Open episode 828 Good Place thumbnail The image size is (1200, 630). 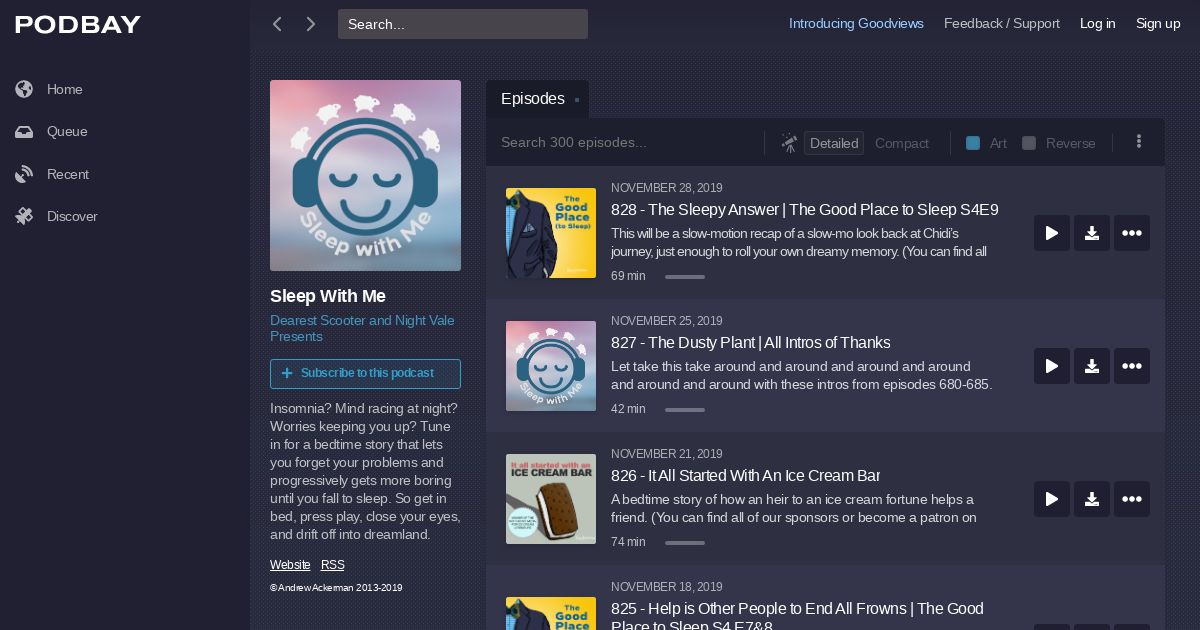click(551, 233)
